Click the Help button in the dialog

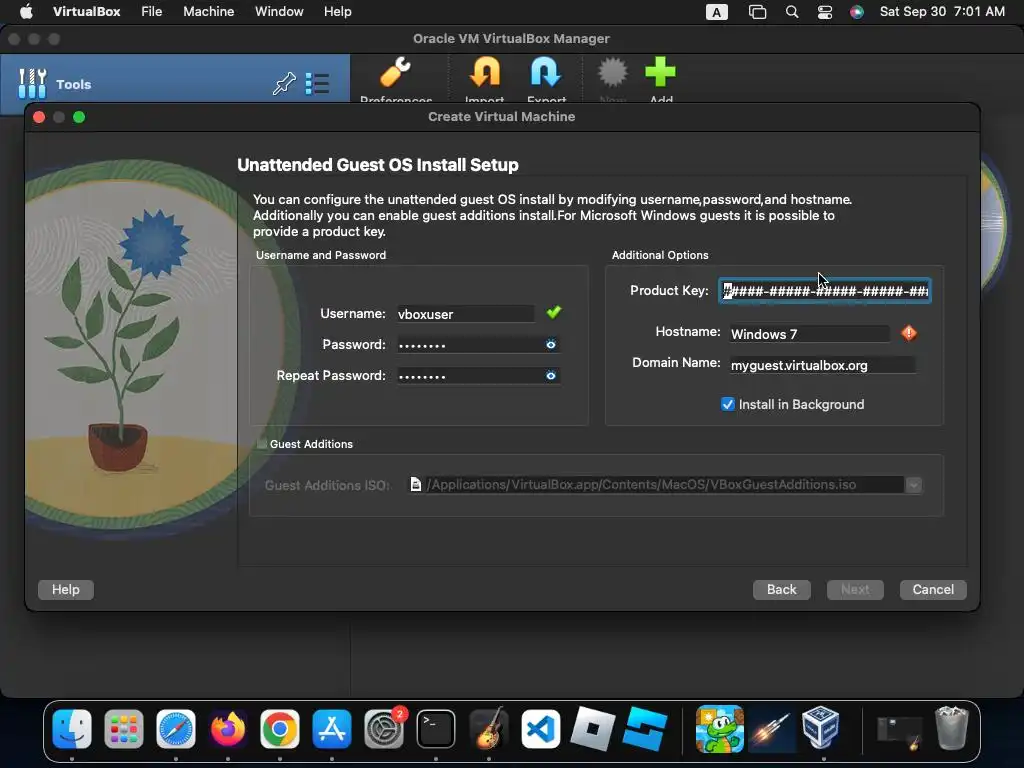click(x=66, y=590)
